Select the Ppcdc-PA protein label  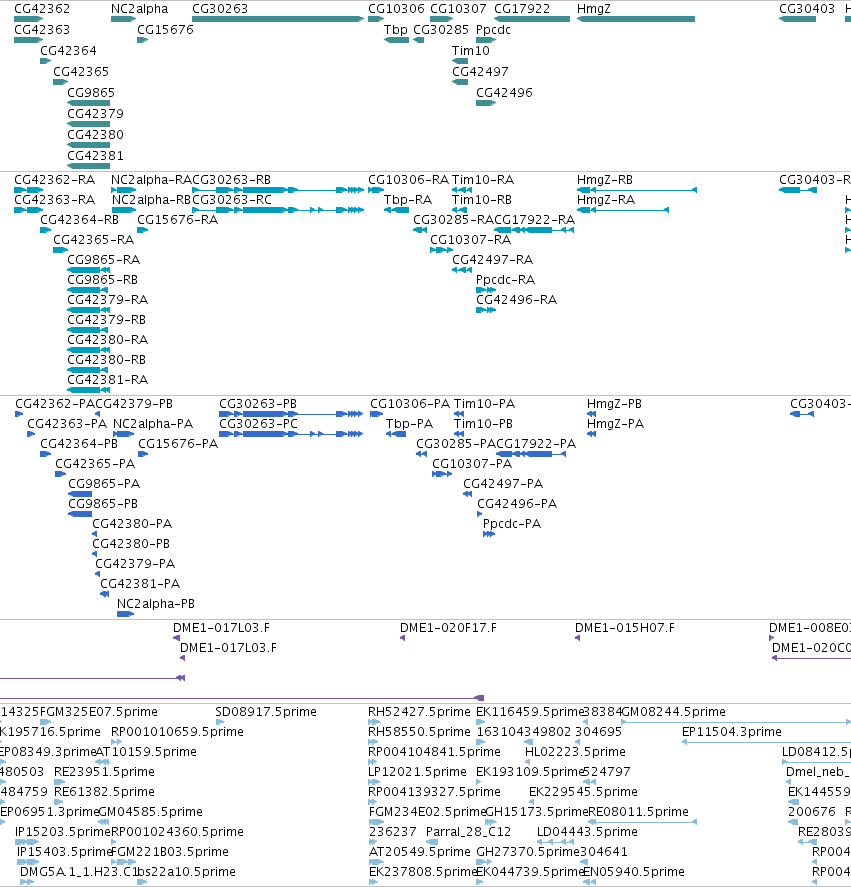512,524
